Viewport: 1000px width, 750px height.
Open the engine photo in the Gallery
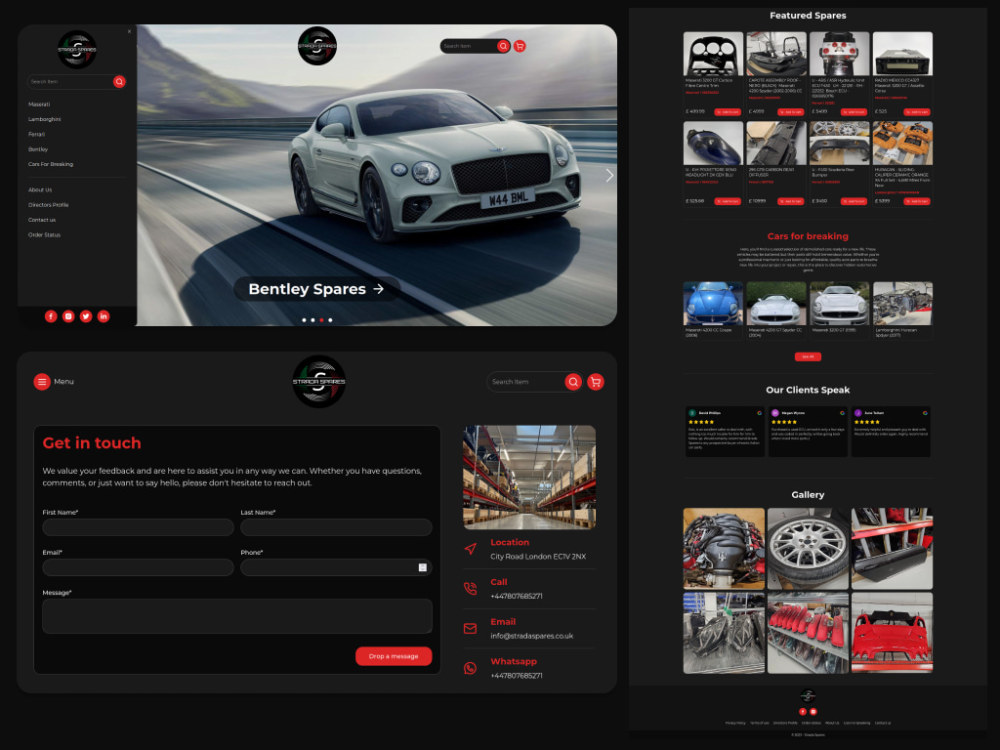coord(724,548)
